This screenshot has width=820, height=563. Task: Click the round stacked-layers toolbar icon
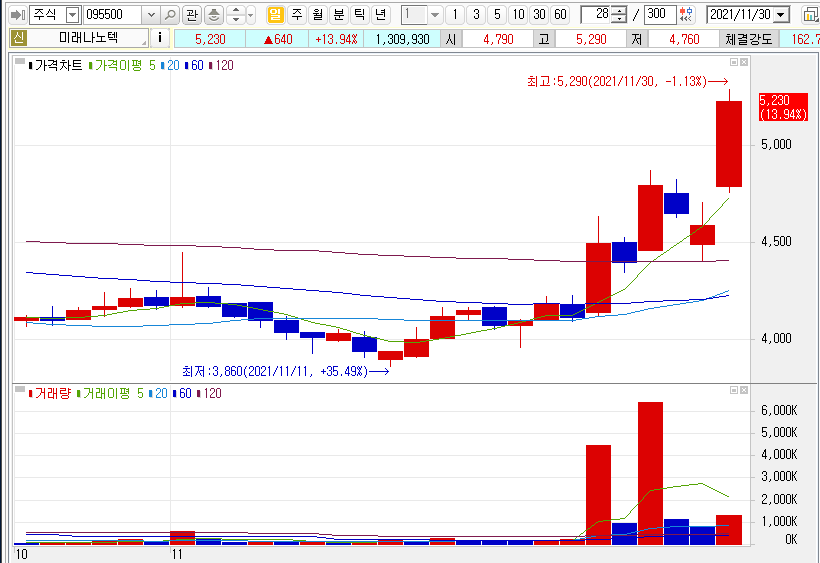[213, 15]
